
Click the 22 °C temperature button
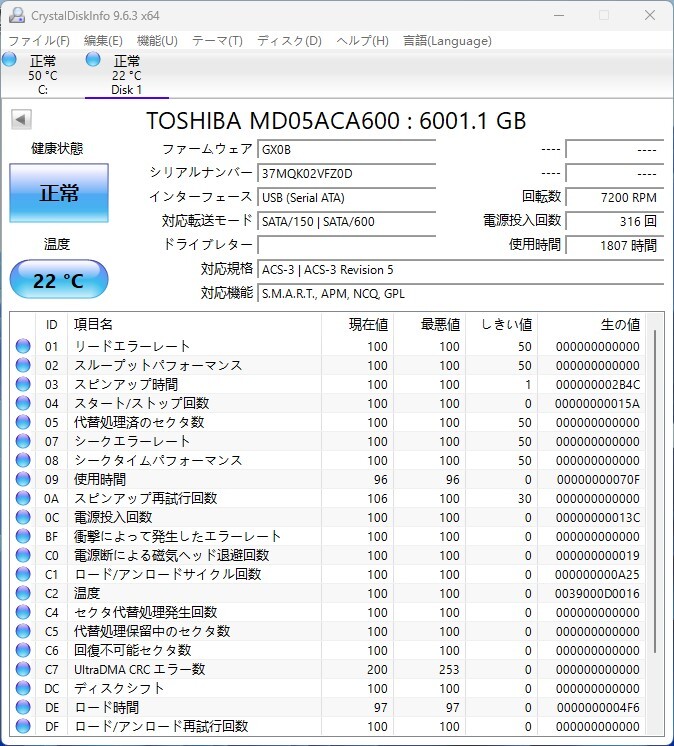tap(59, 279)
